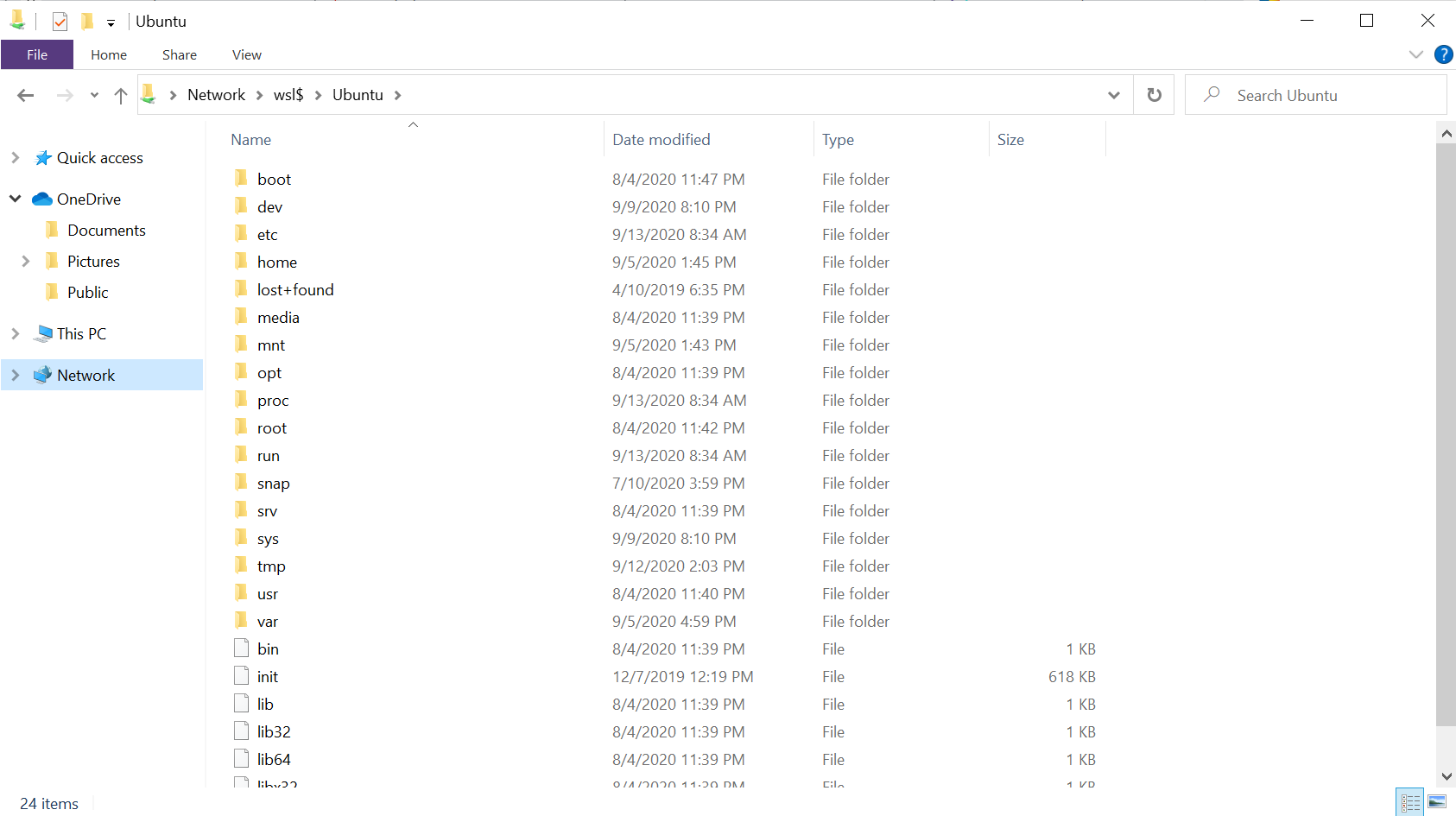
Task: Go up one level with up arrow
Action: tap(121, 95)
